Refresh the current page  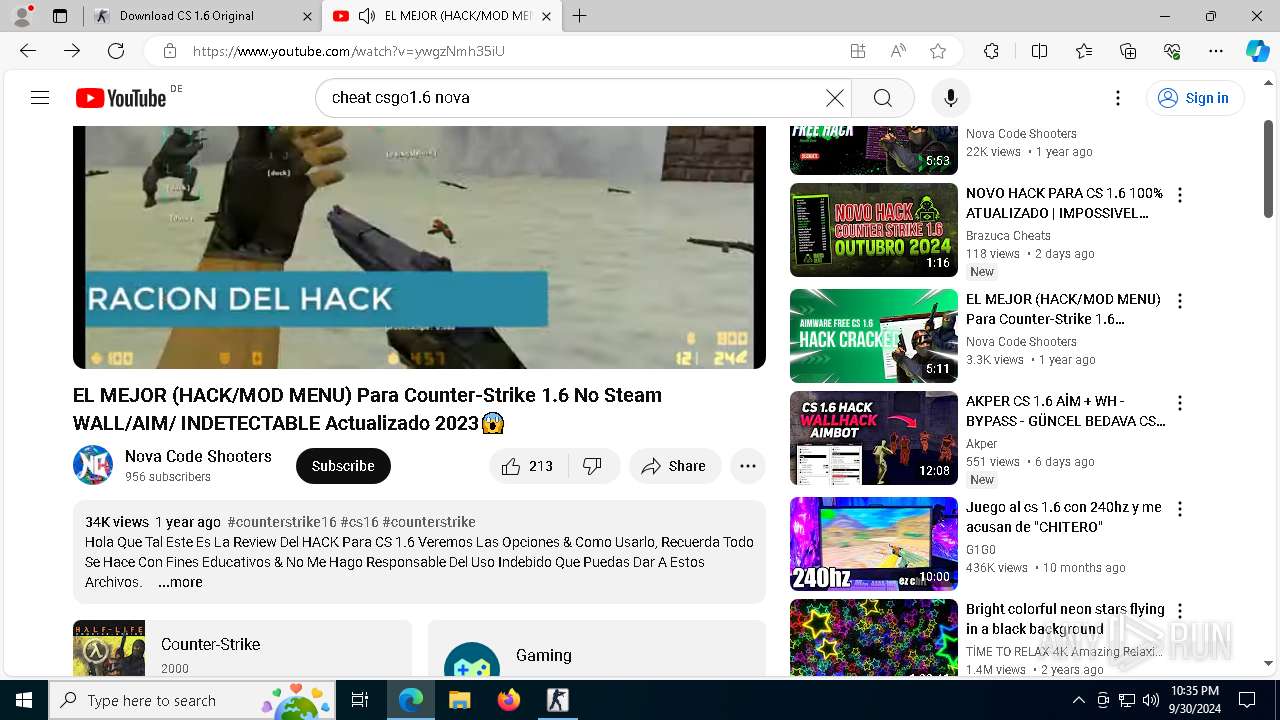116,51
